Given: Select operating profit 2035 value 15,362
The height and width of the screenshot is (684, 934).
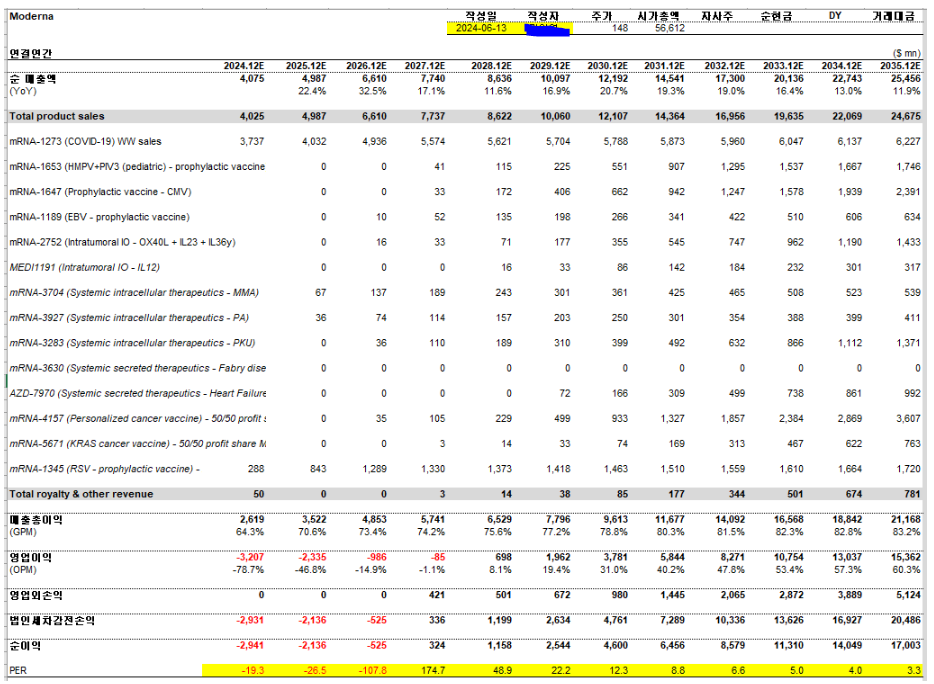Looking at the screenshot, I should tap(905, 557).
